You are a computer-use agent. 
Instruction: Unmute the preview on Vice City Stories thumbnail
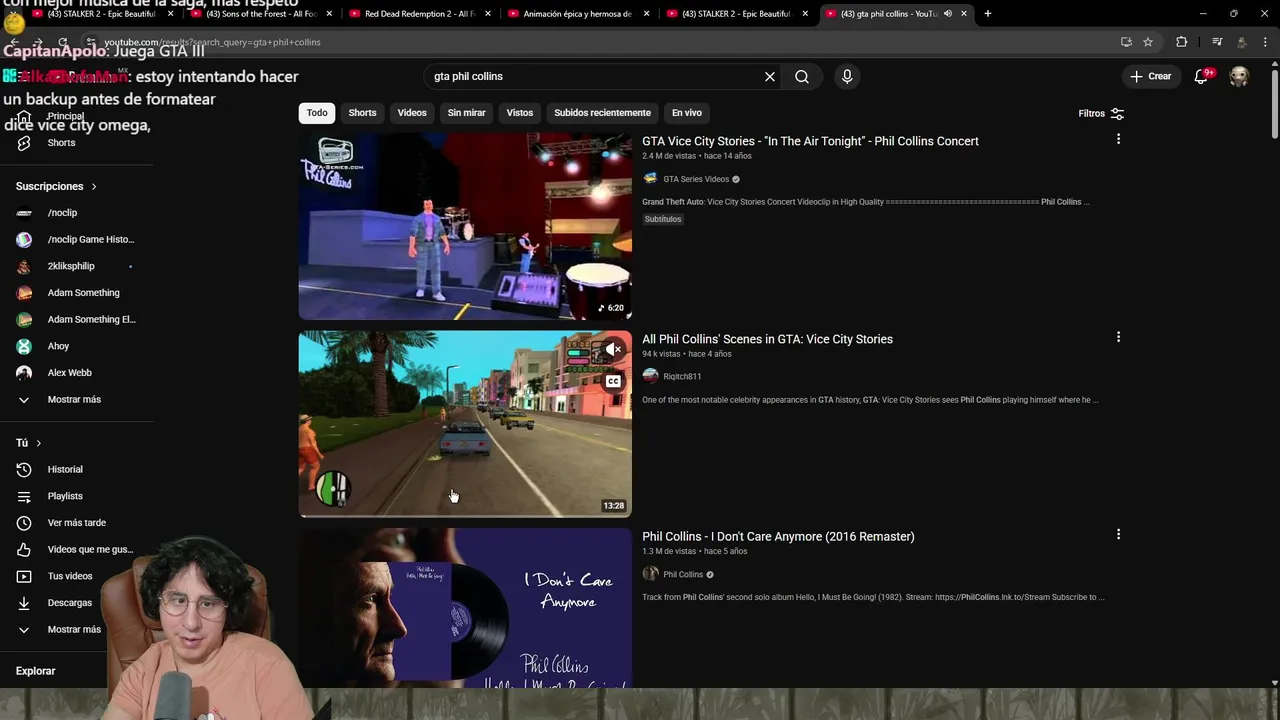pyautogui.click(x=612, y=349)
